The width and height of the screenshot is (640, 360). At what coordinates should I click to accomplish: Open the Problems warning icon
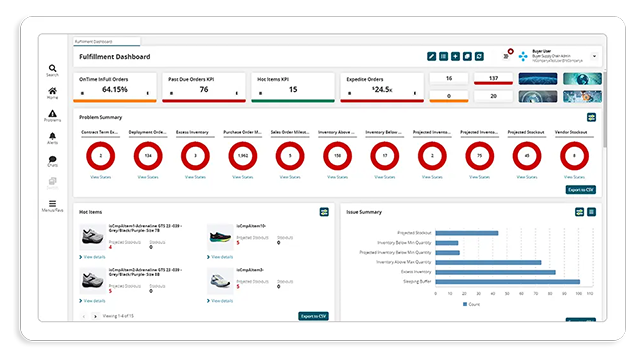(52, 116)
